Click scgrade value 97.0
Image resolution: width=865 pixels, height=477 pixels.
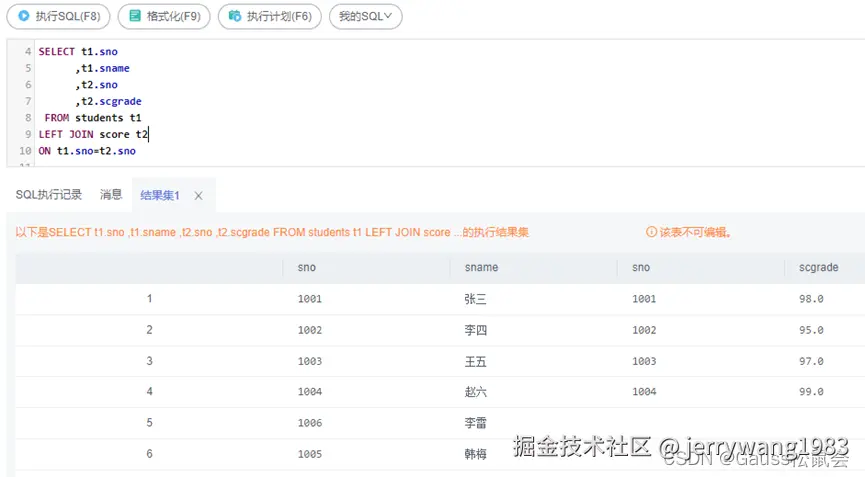pos(811,361)
